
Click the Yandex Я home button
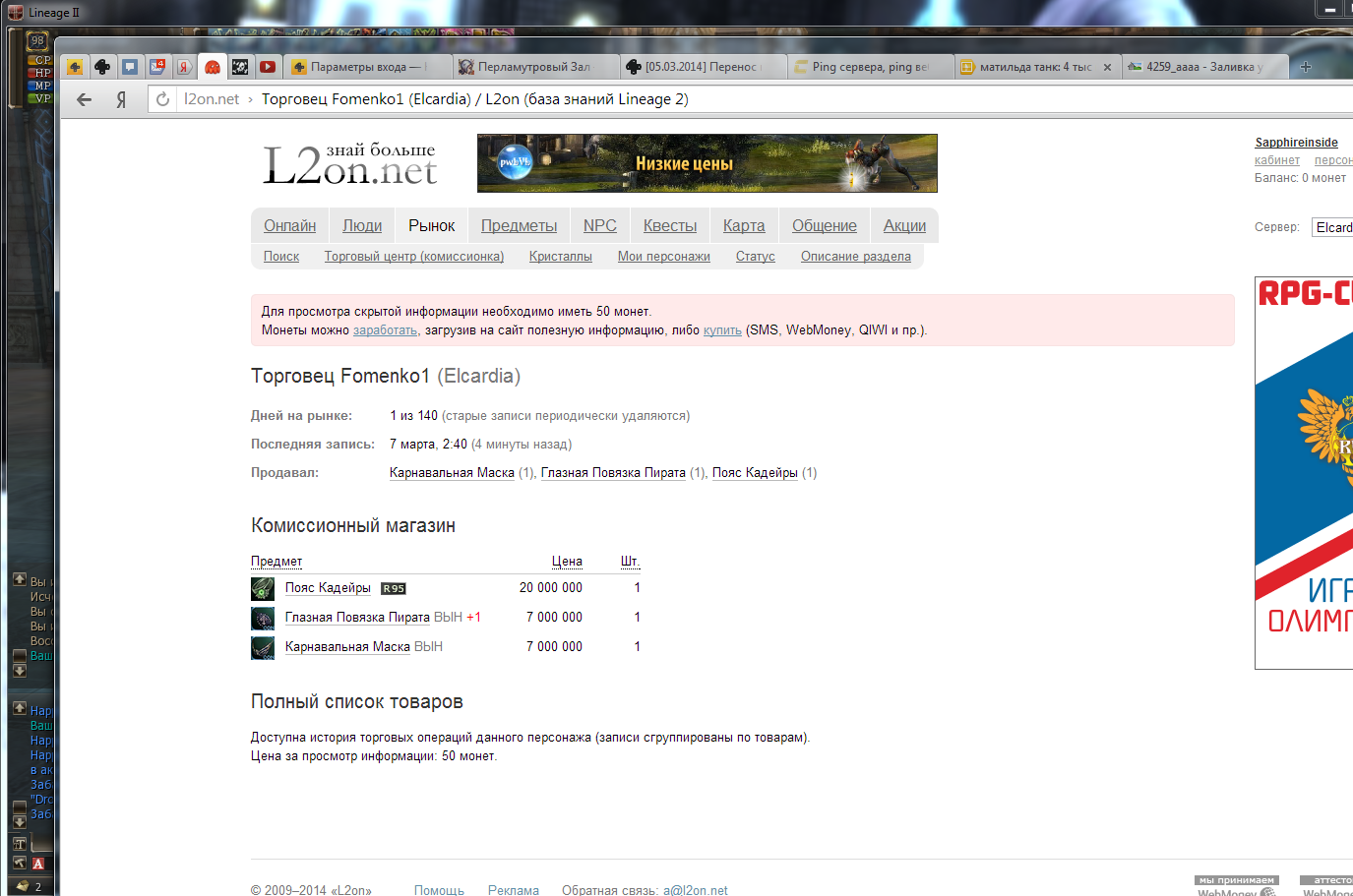(x=121, y=99)
